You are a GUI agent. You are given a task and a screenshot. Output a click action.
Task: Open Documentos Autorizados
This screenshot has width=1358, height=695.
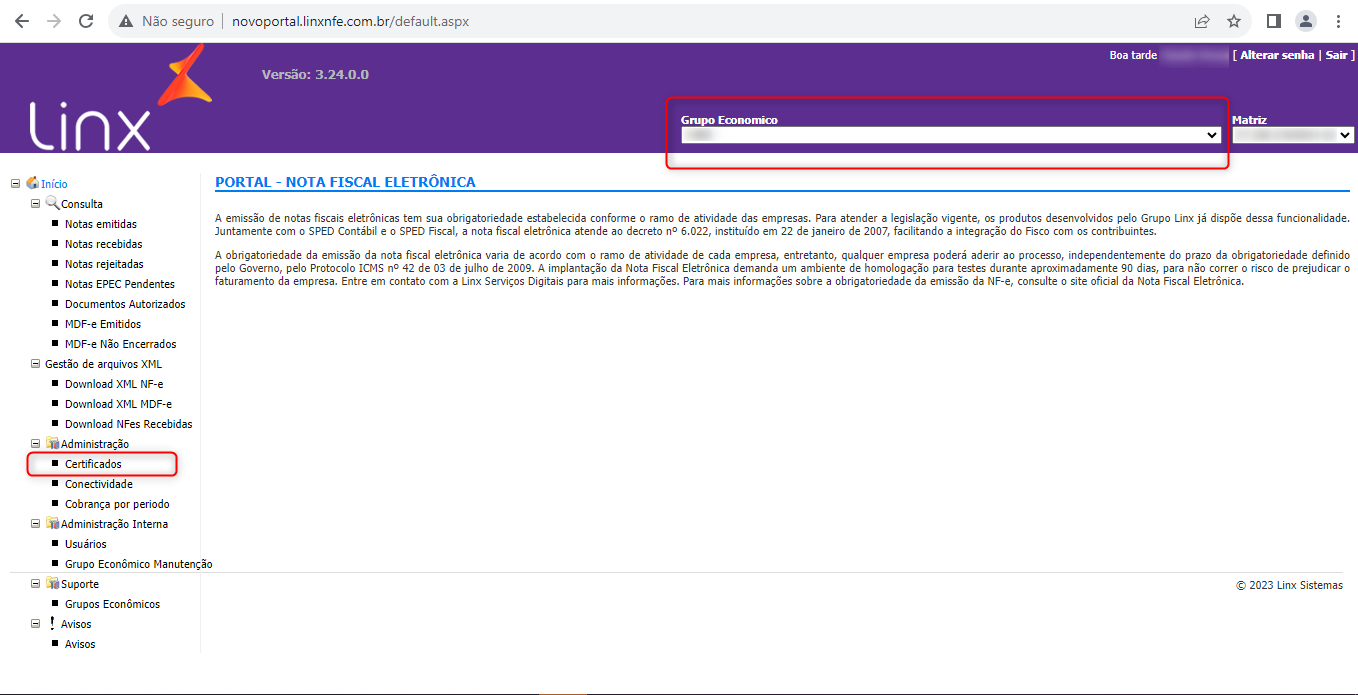(x=125, y=304)
